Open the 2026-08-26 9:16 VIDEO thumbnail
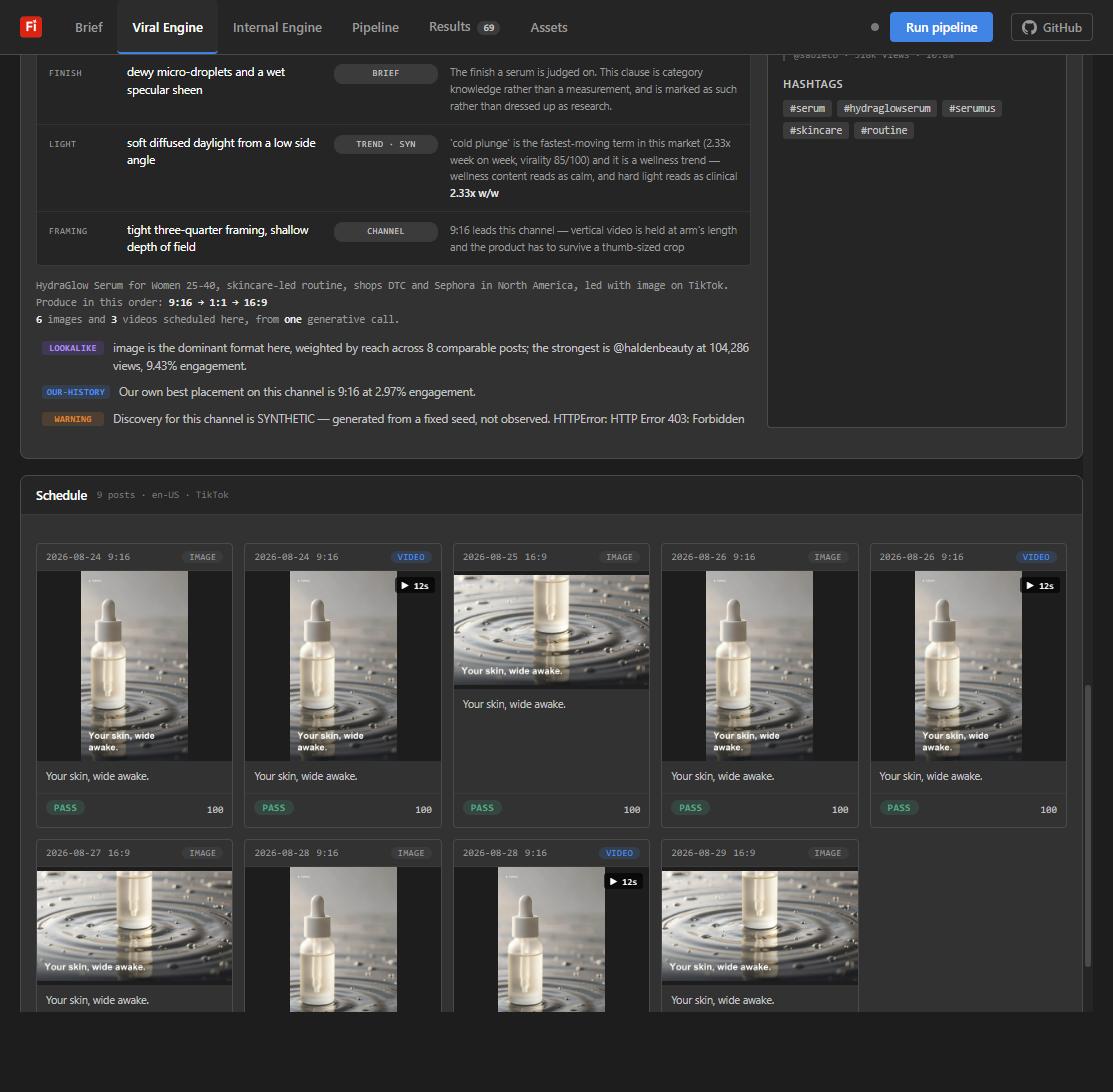 (x=968, y=665)
